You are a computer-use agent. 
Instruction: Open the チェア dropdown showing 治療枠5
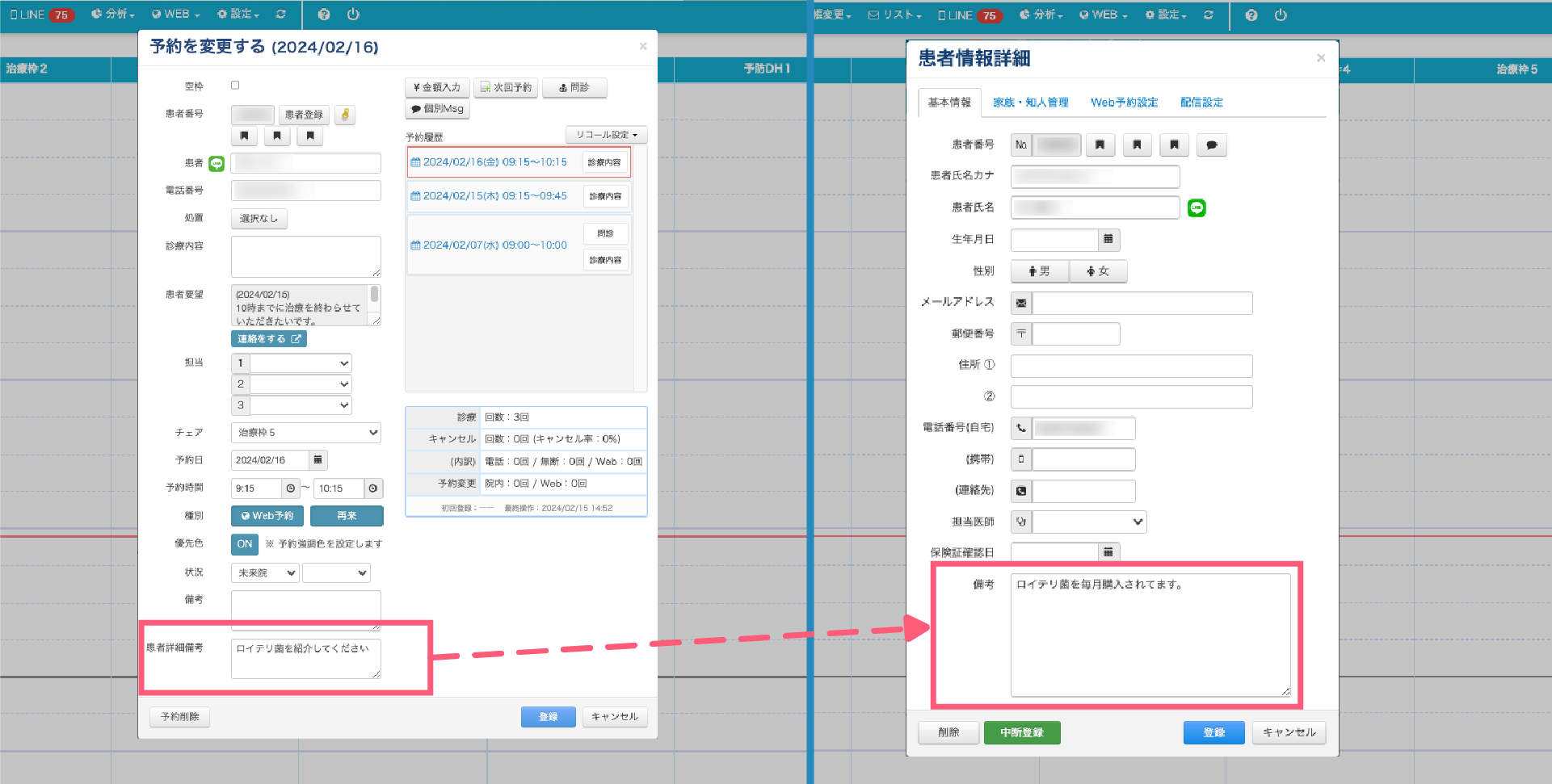[305, 433]
